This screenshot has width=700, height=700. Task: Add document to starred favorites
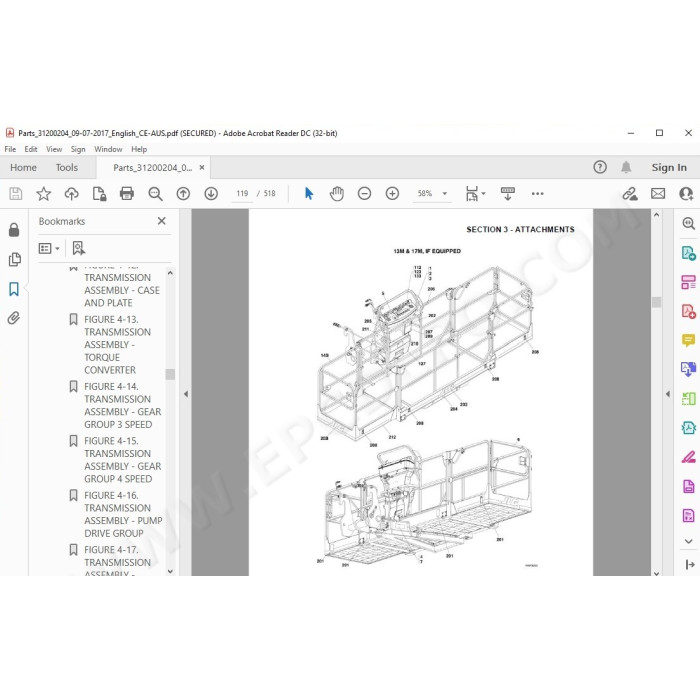[x=43, y=194]
